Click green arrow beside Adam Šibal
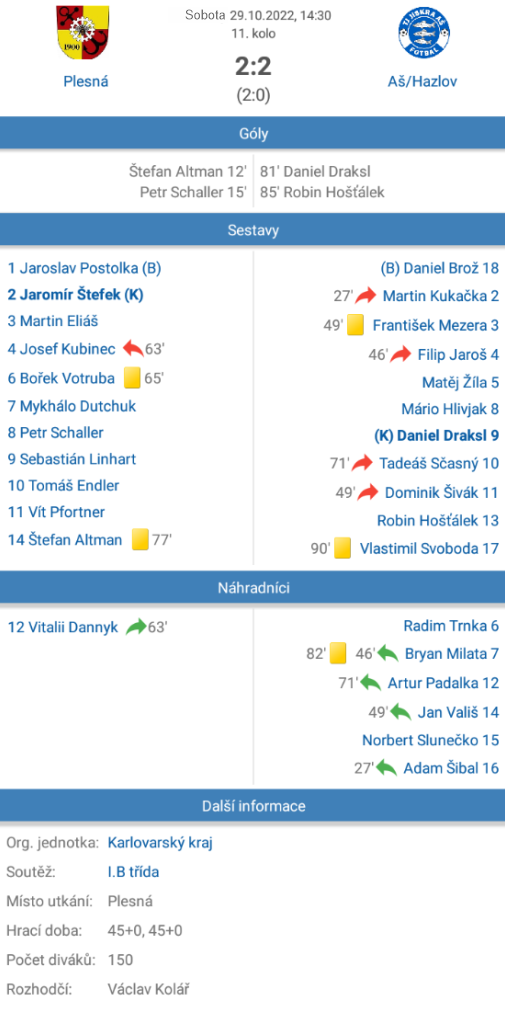 coord(386,768)
